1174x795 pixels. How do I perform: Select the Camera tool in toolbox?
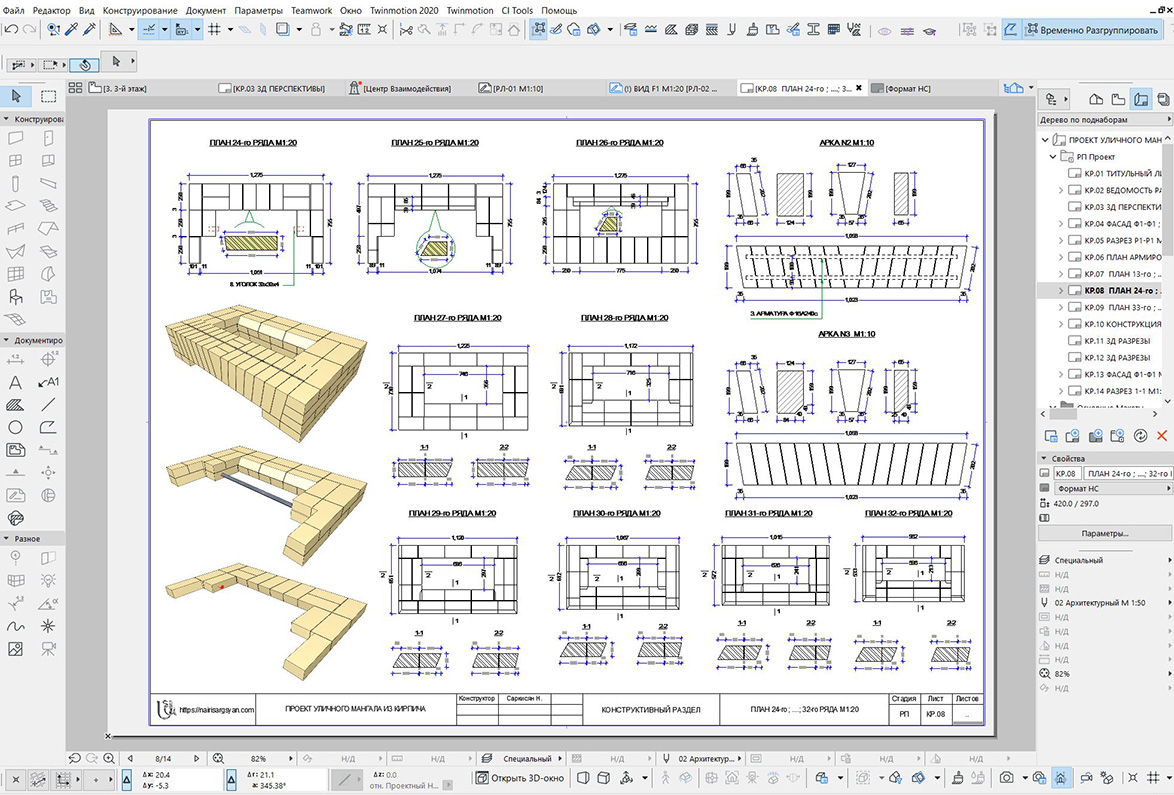point(48,648)
